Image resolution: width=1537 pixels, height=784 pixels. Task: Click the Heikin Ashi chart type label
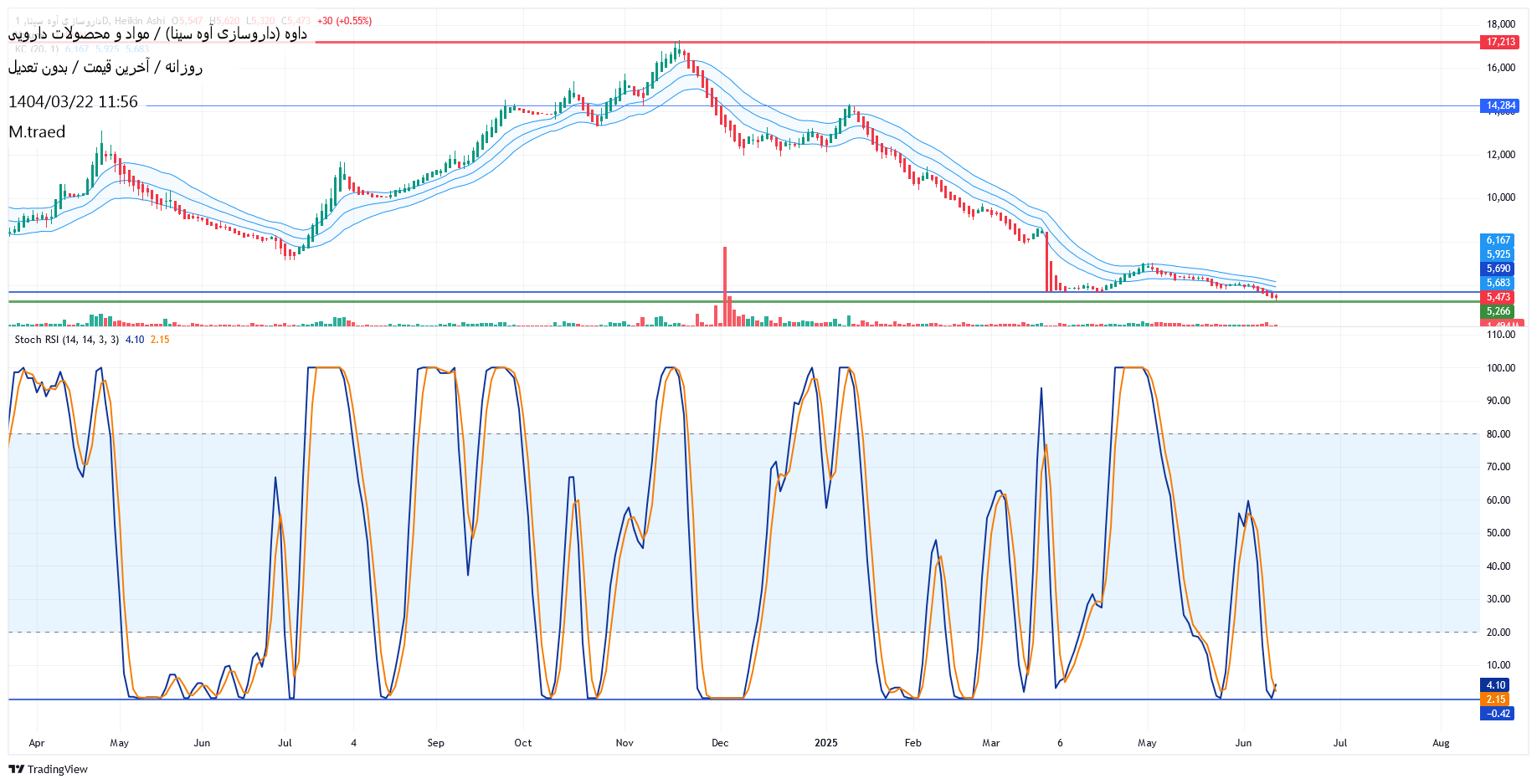(x=140, y=21)
